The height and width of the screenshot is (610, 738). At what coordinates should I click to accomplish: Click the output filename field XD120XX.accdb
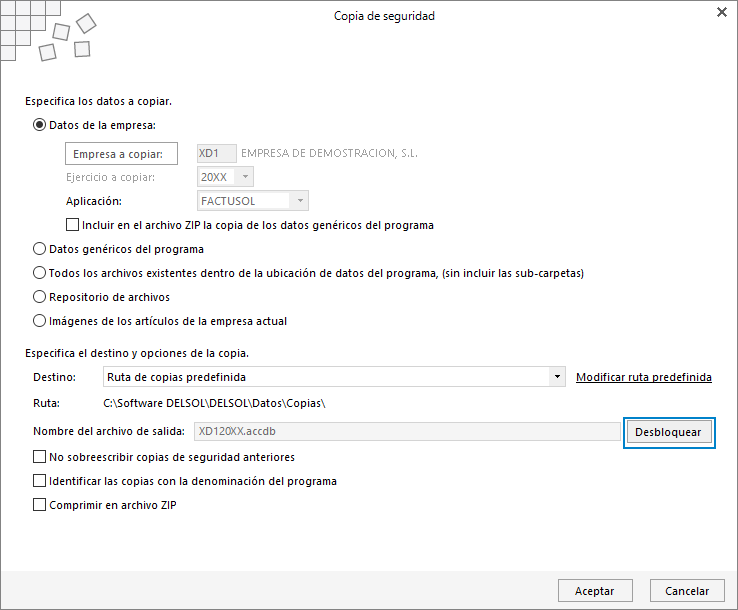407,431
